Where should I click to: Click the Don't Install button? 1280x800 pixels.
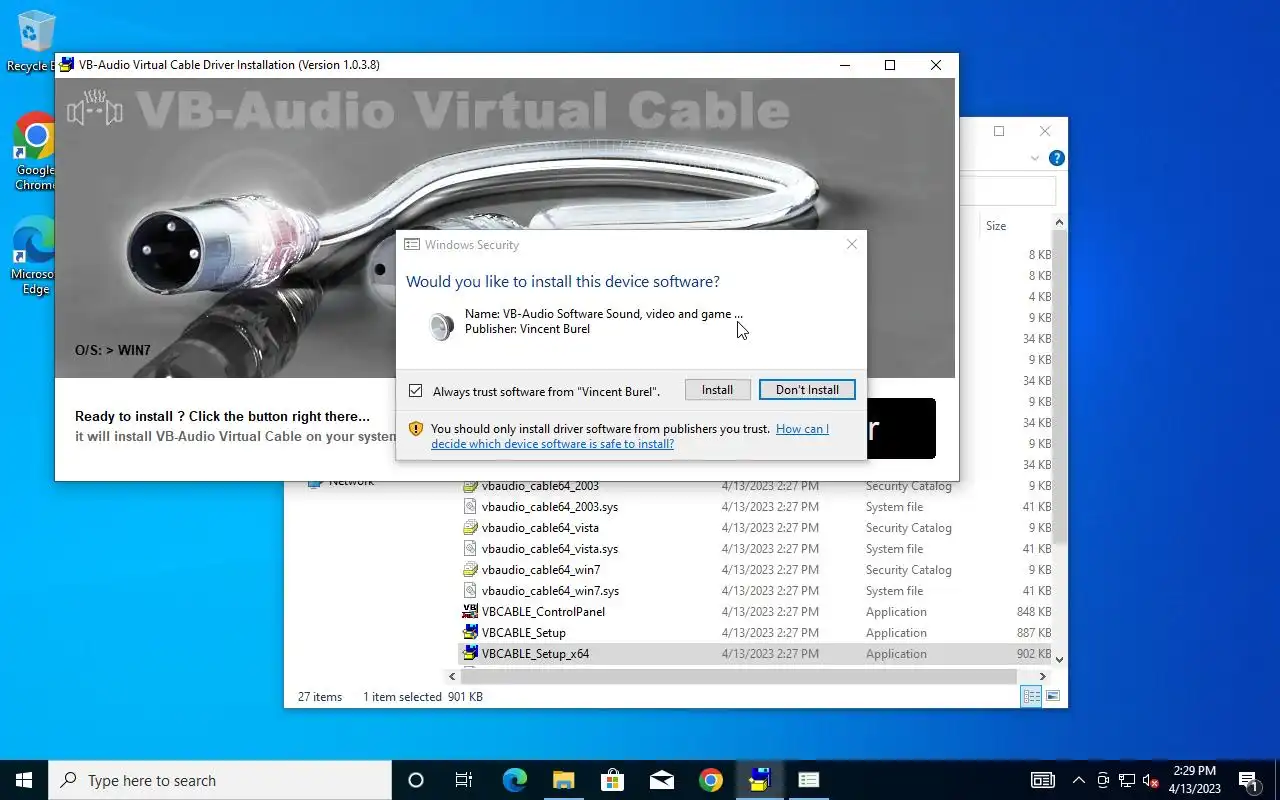[x=807, y=390]
